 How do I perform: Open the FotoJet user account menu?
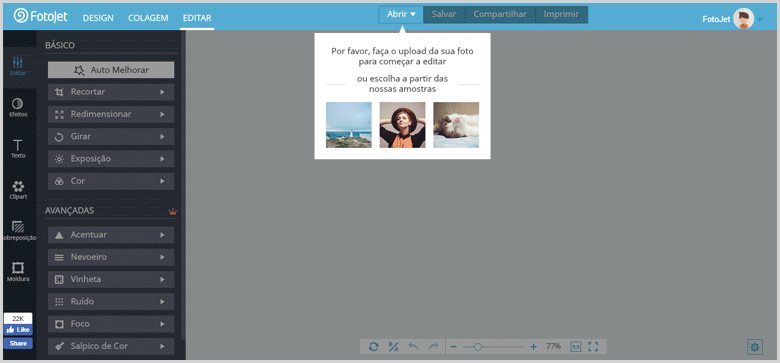(733, 19)
